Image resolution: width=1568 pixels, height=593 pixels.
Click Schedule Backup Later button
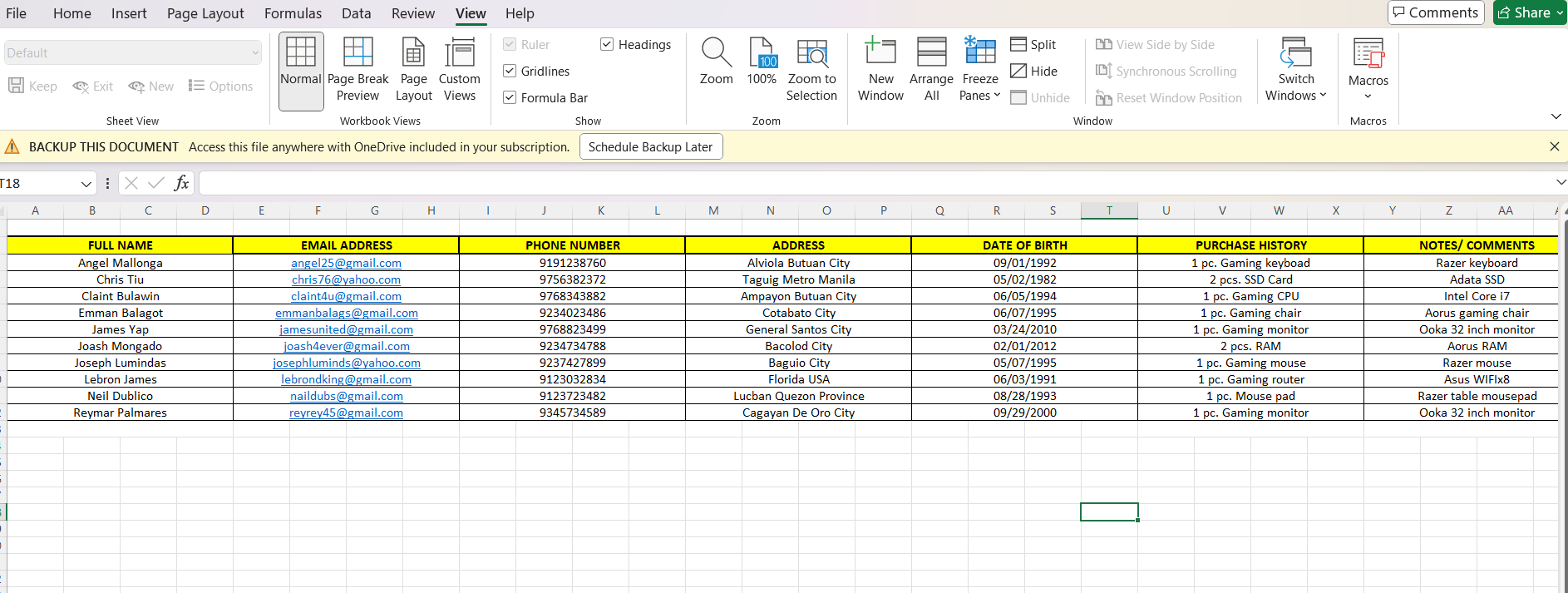click(x=651, y=147)
